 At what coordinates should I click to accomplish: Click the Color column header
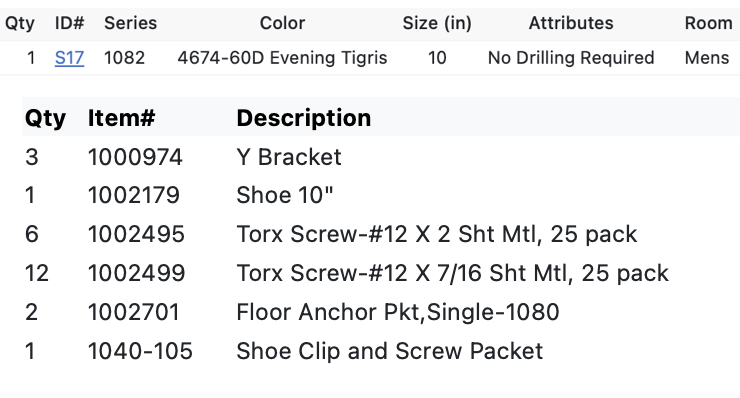click(282, 23)
